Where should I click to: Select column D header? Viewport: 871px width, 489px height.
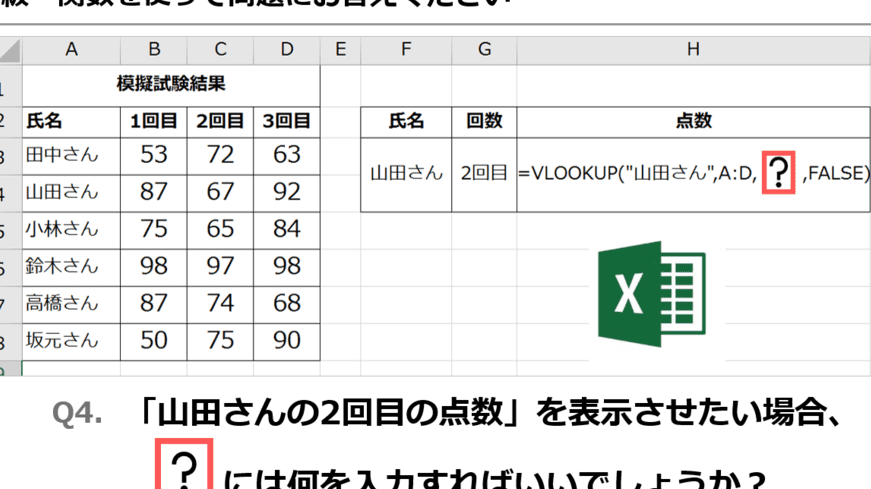pyautogui.click(x=287, y=51)
